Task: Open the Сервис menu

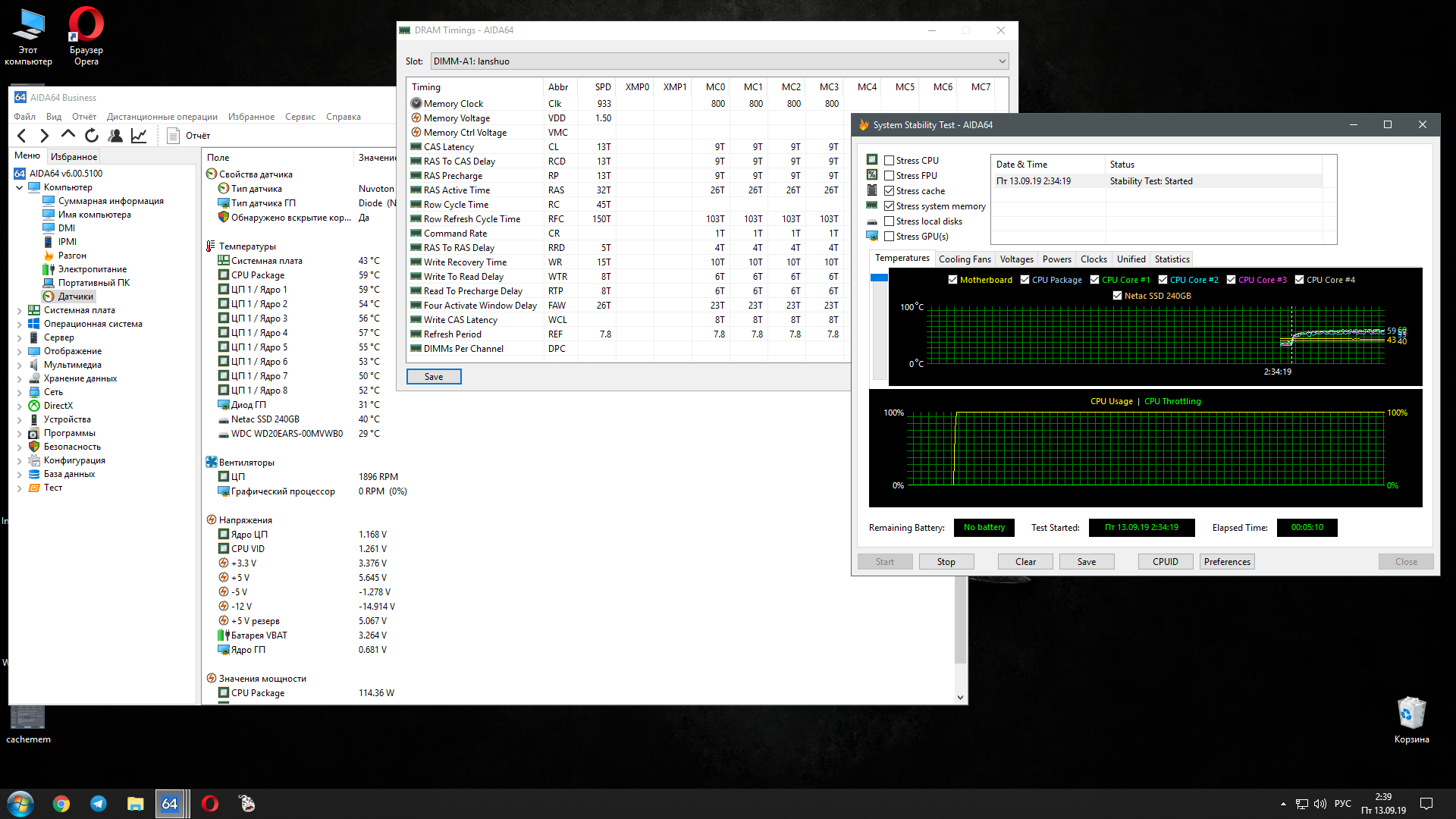Action: 300,117
